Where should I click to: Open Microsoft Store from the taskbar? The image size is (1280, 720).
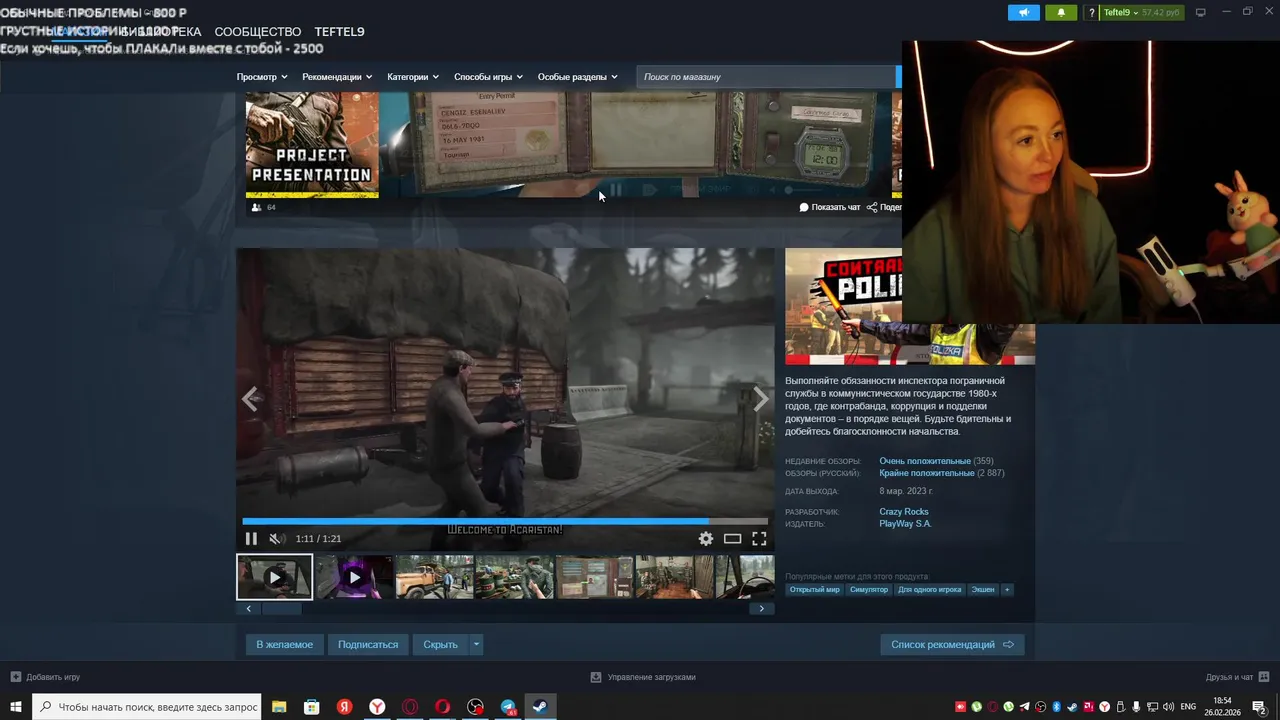click(312, 707)
